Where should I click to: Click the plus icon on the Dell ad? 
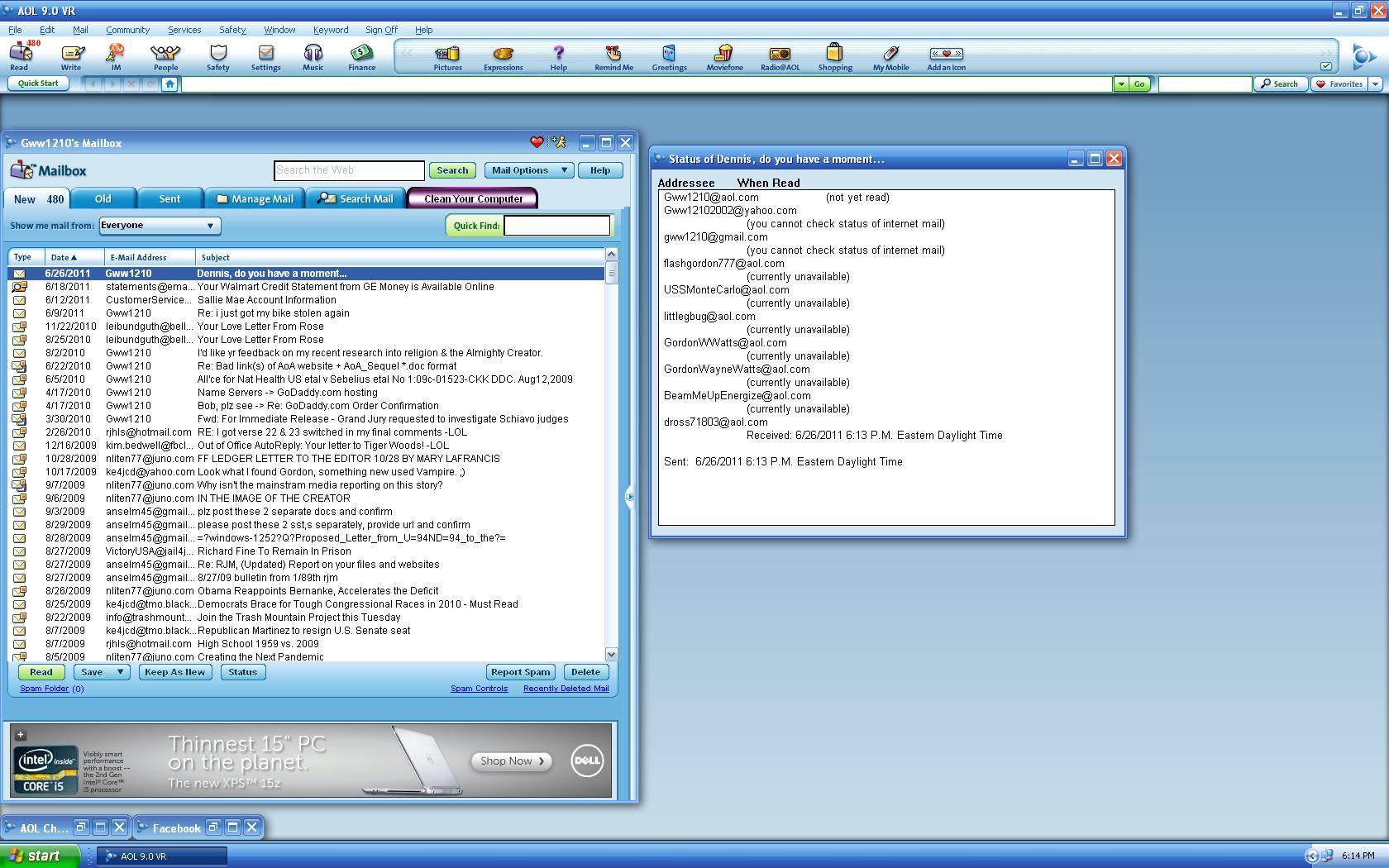pyautogui.click(x=21, y=734)
